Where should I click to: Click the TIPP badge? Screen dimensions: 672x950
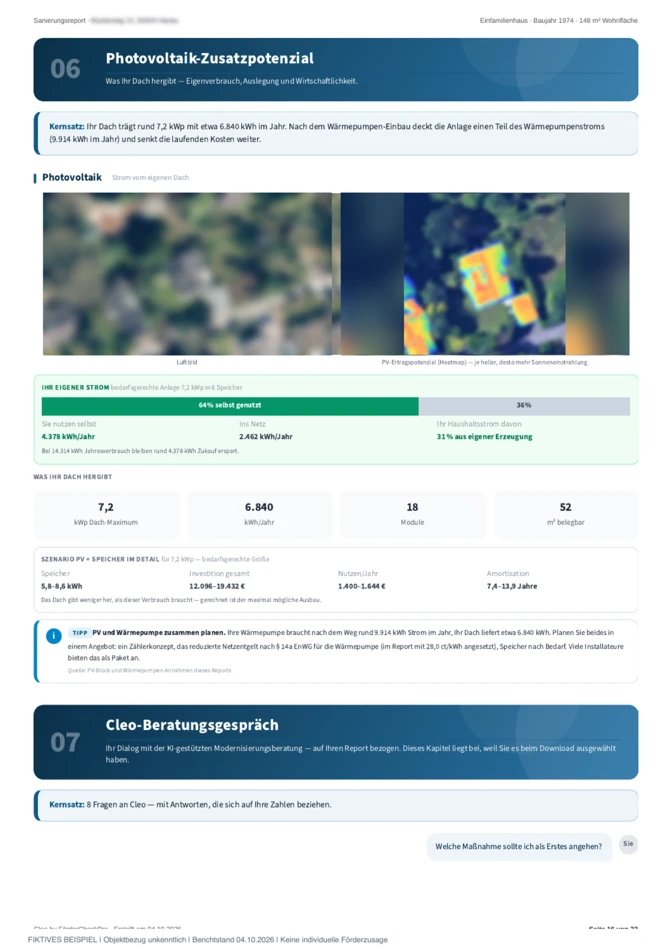click(79, 633)
